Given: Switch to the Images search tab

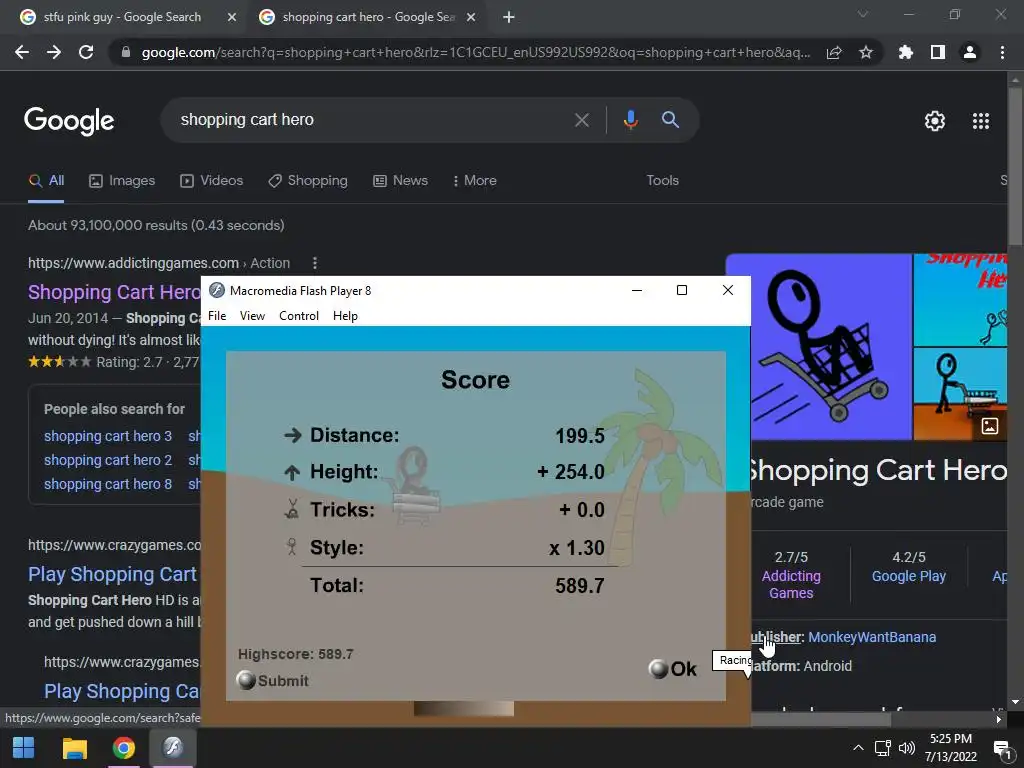Looking at the screenshot, I should click(x=122, y=181).
